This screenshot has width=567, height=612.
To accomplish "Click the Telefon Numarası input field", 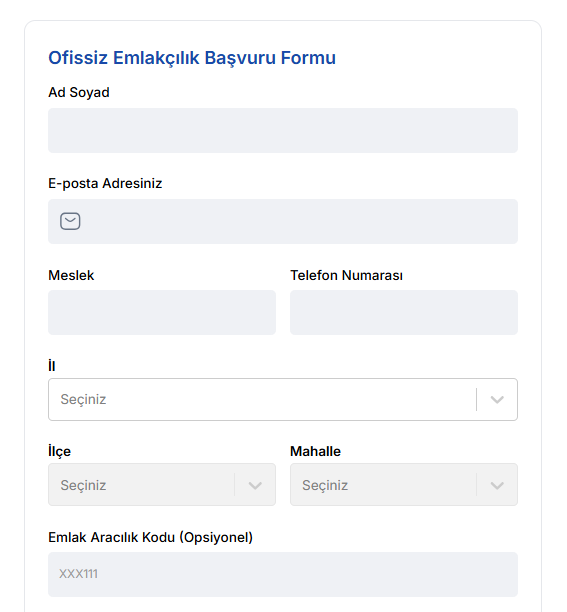I will click(404, 312).
